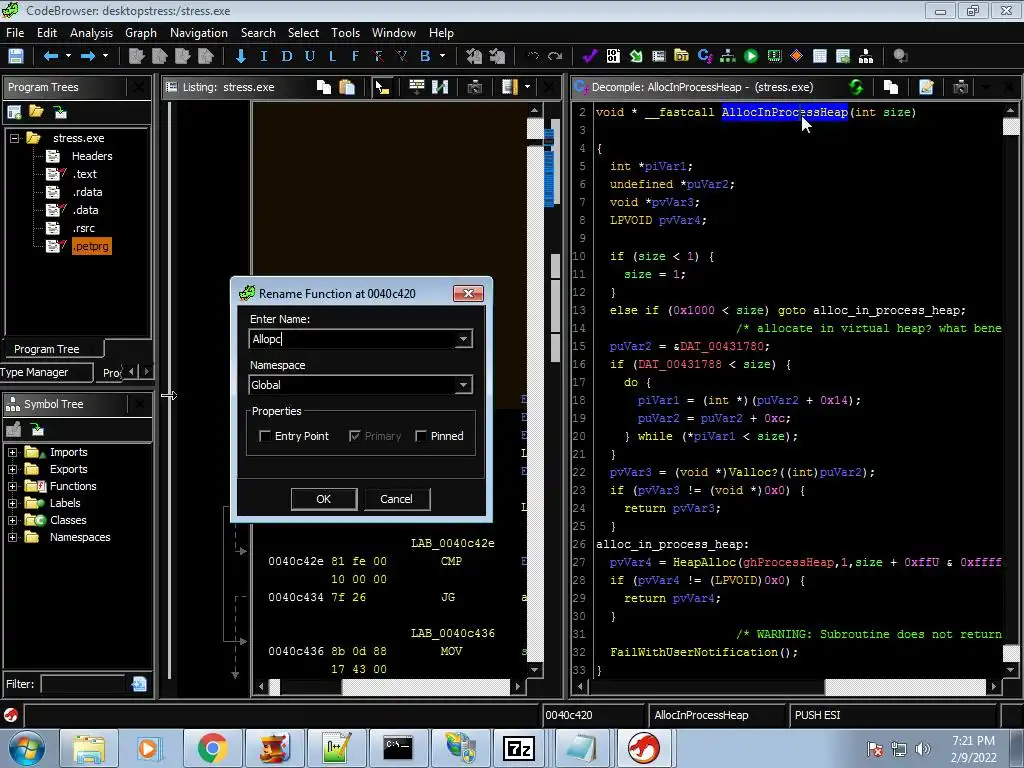Click the 7-Zip icon in the taskbar
Image resolution: width=1024 pixels, height=768 pixels.
pos(519,748)
